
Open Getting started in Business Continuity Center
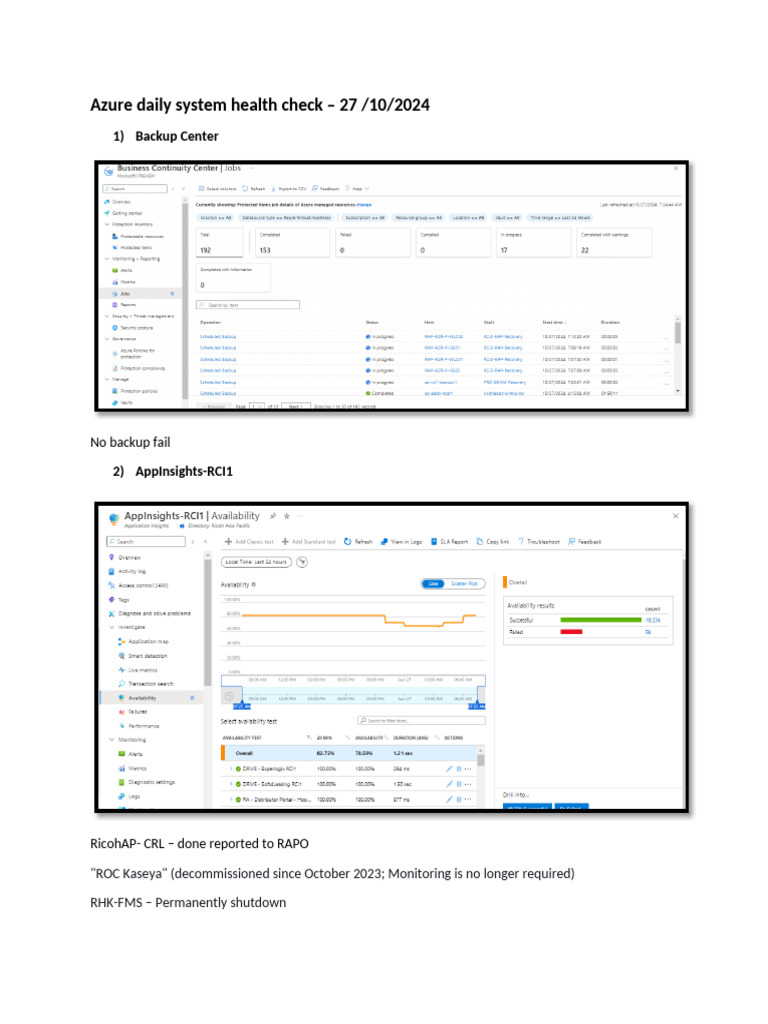[x=127, y=214]
